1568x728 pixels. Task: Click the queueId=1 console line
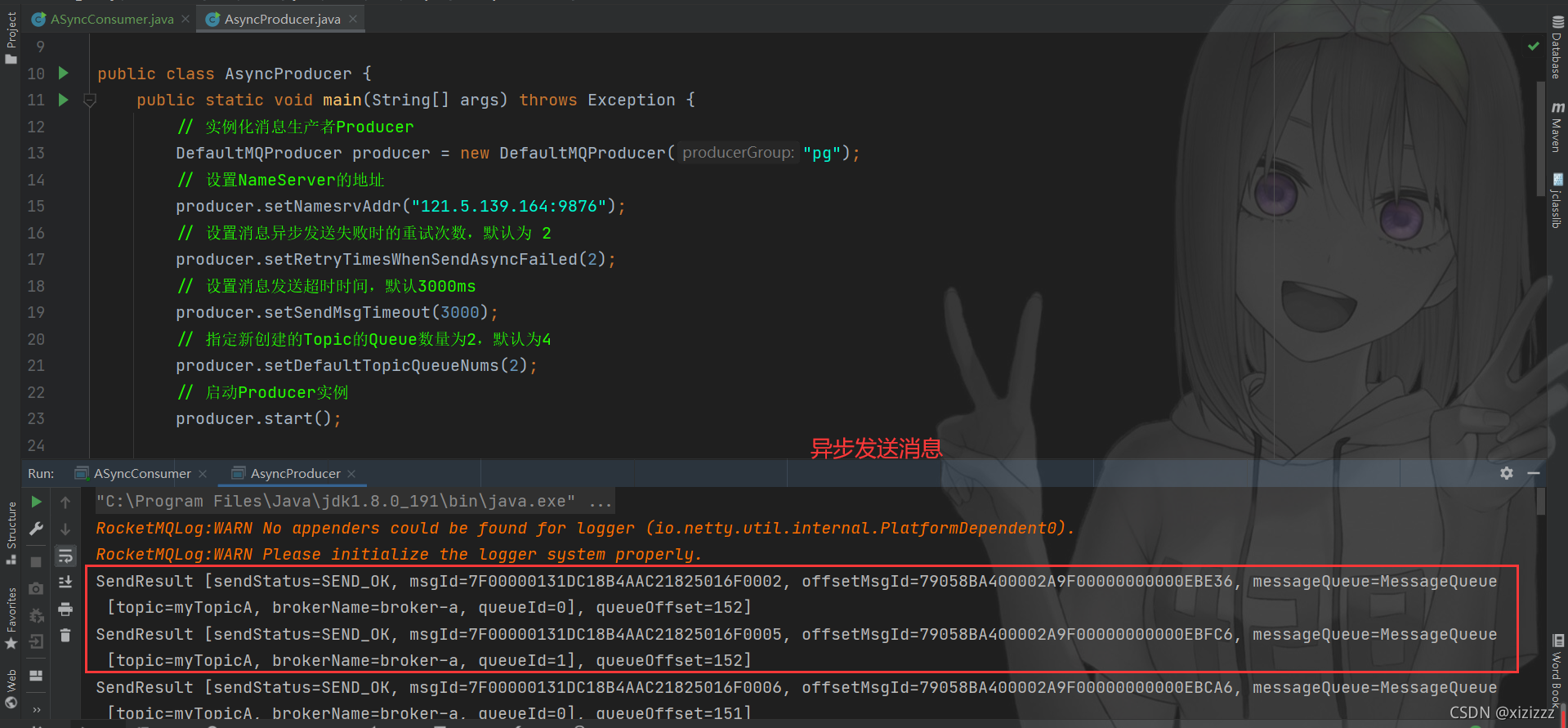point(429,660)
